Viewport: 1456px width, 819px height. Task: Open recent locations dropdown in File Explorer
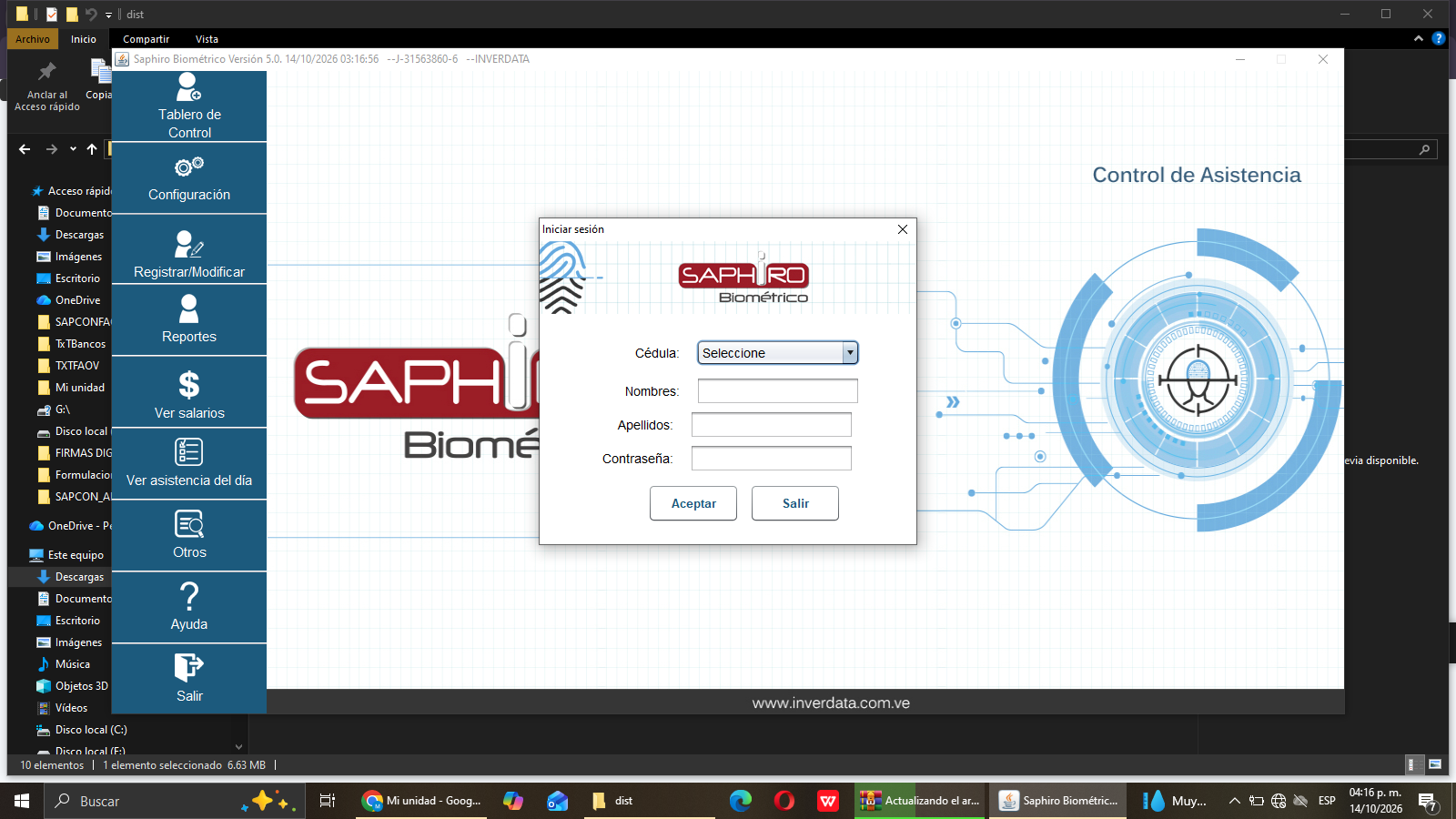click(x=73, y=149)
